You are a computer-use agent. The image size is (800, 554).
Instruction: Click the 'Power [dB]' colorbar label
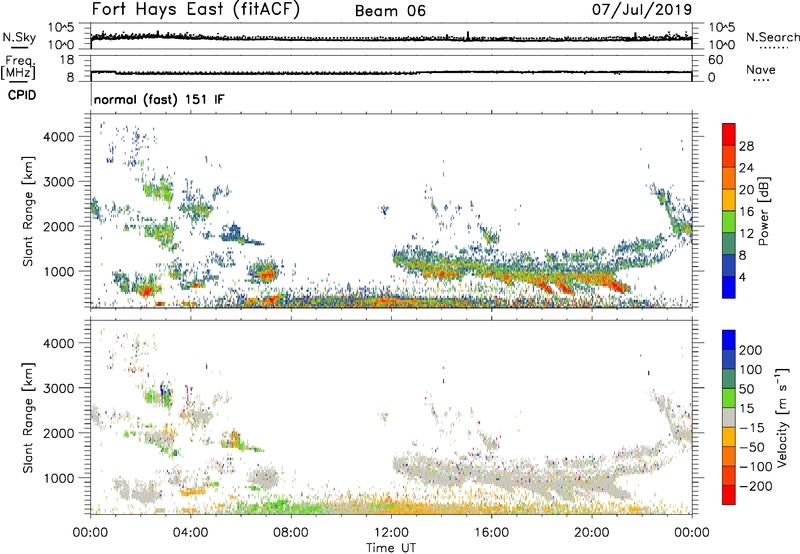pyautogui.click(x=764, y=211)
